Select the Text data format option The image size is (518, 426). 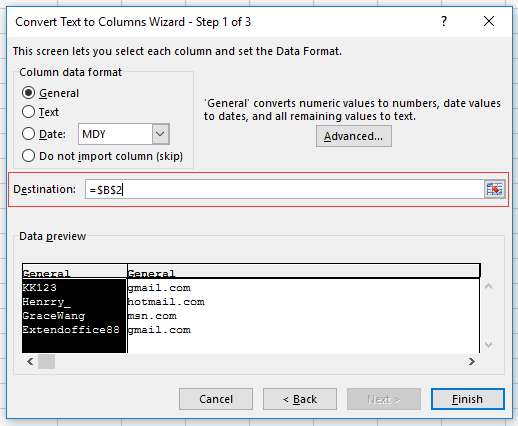pyautogui.click(x=28, y=112)
